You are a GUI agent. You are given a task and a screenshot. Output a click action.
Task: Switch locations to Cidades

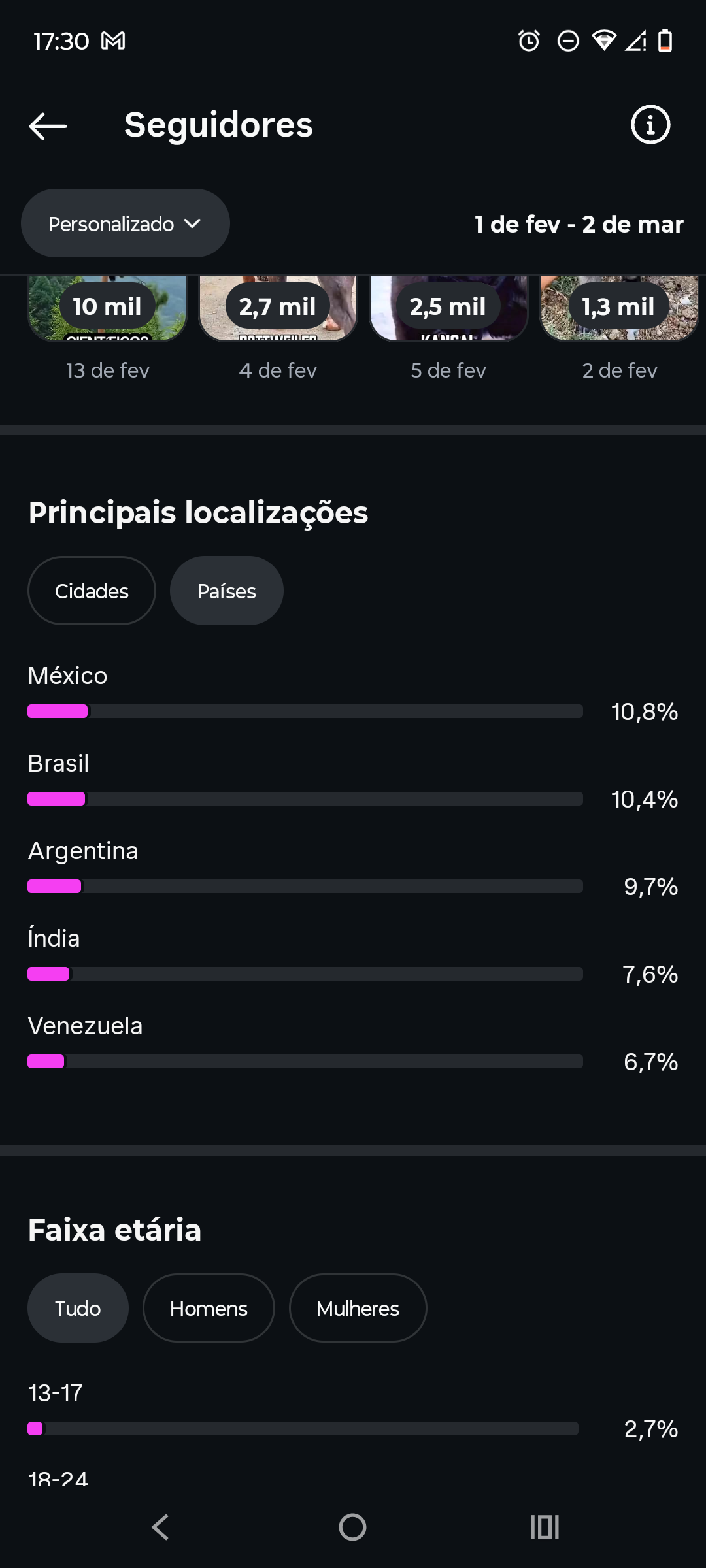click(x=92, y=591)
